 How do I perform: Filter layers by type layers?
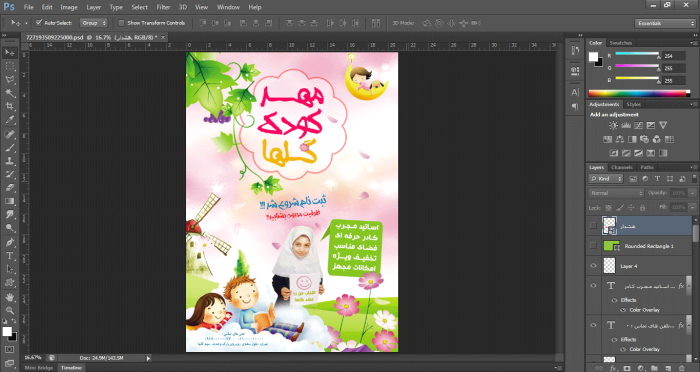[x=657, y=179]
